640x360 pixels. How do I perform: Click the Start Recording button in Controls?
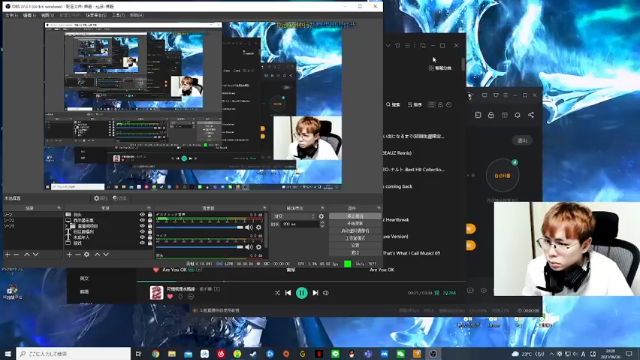click(355, 223)
